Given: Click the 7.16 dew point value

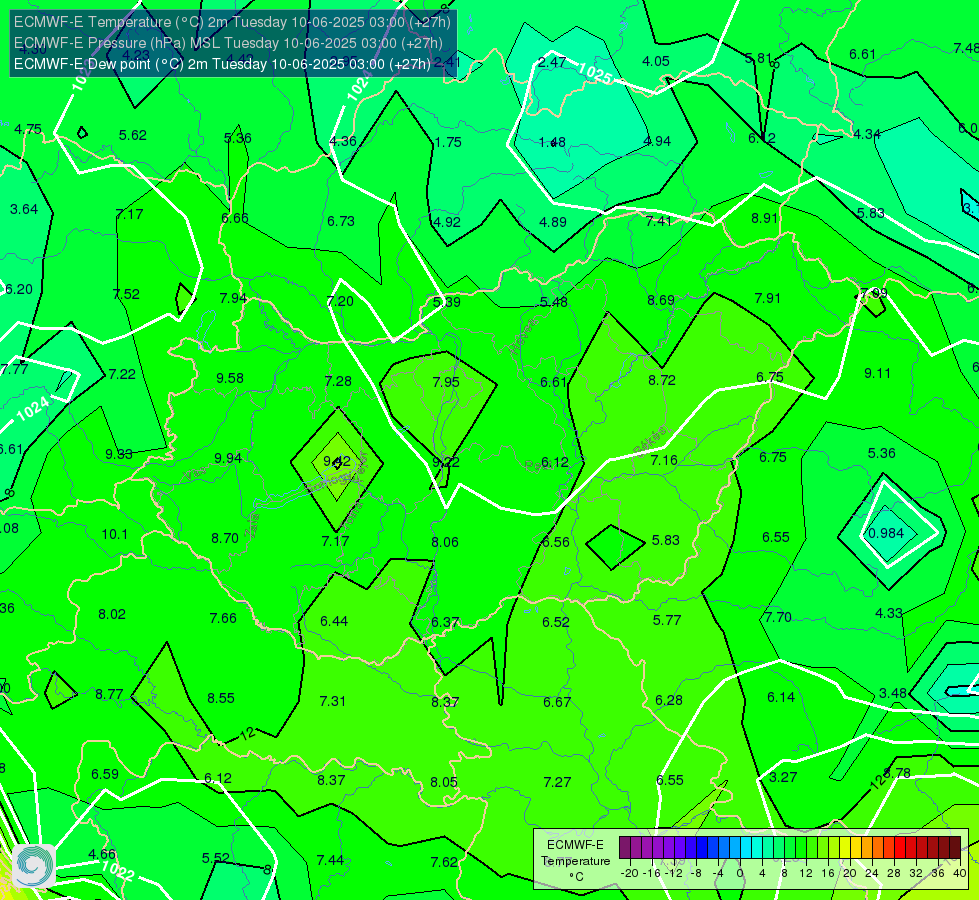Looking at the screenshot, I should (664, 461).
